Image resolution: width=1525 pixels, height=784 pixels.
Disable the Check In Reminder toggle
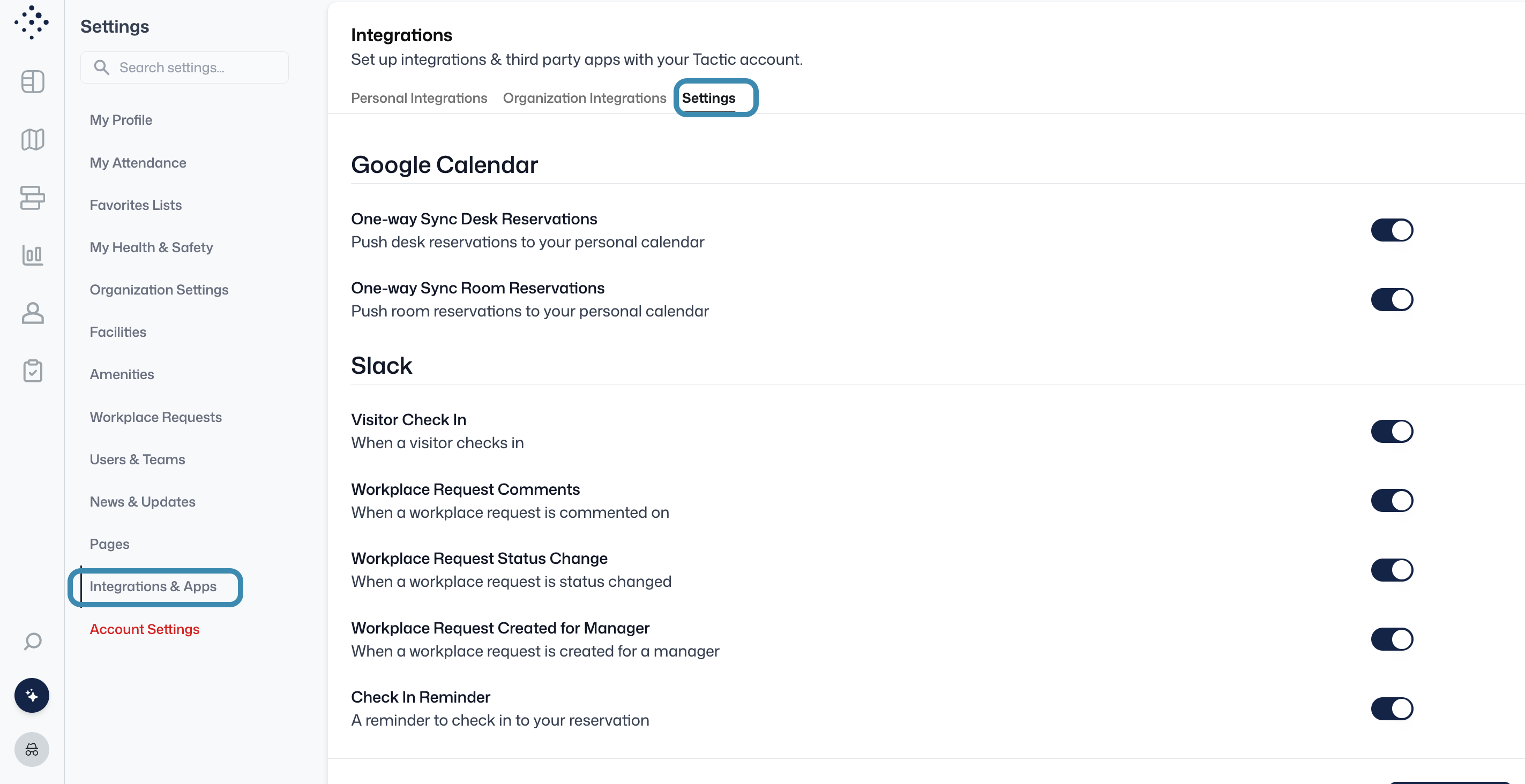click(x=1391, y=708)
